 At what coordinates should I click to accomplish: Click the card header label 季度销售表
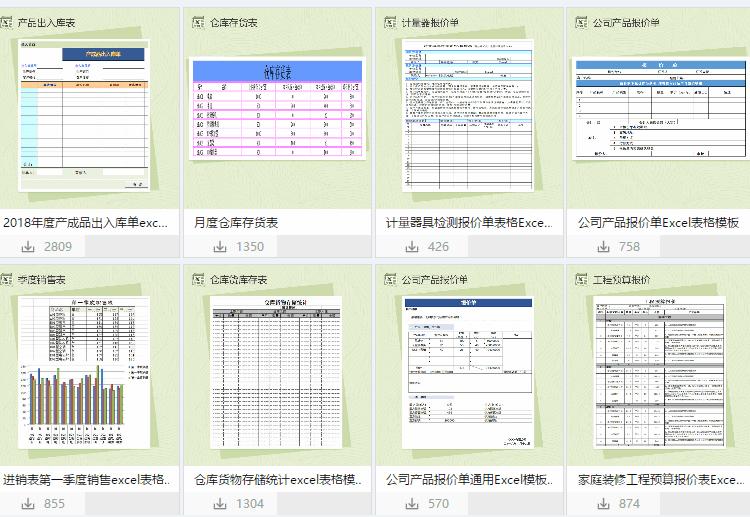pyautogui.click(x=42, y=280)
